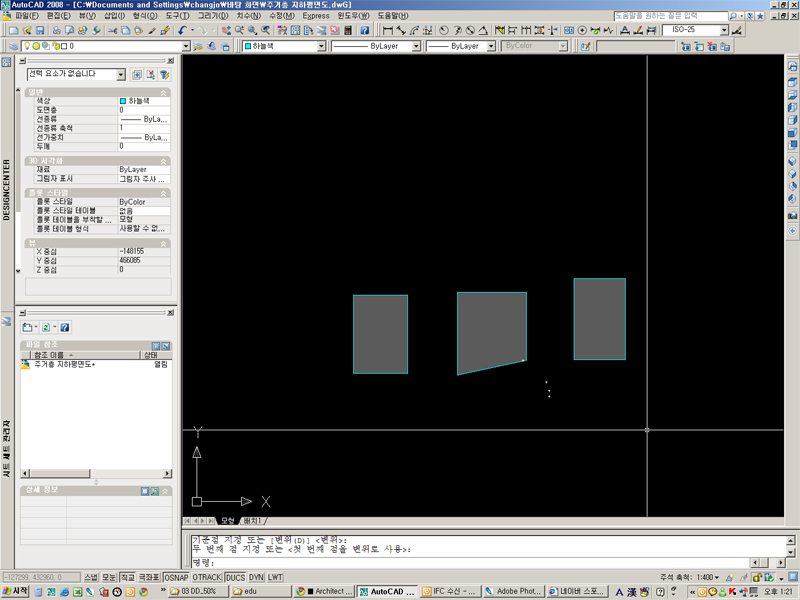Click the Dimension Style icon next to ISO-25
Viewport: 800px width, 600px height.
pyautogui.click(x=737, y=31)
